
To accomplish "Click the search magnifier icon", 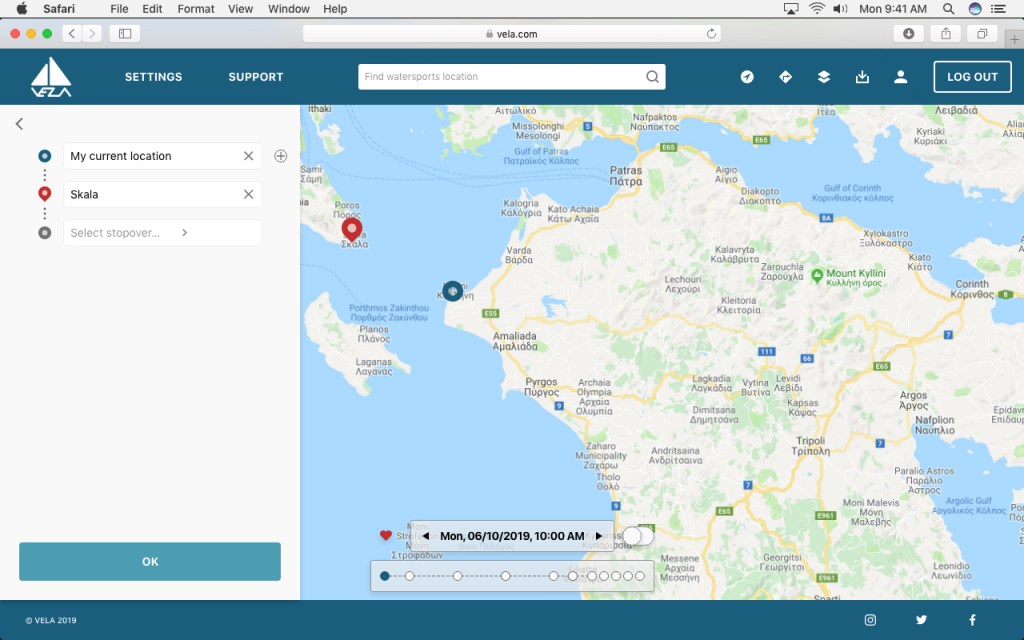I will click(x=652, y=77).
